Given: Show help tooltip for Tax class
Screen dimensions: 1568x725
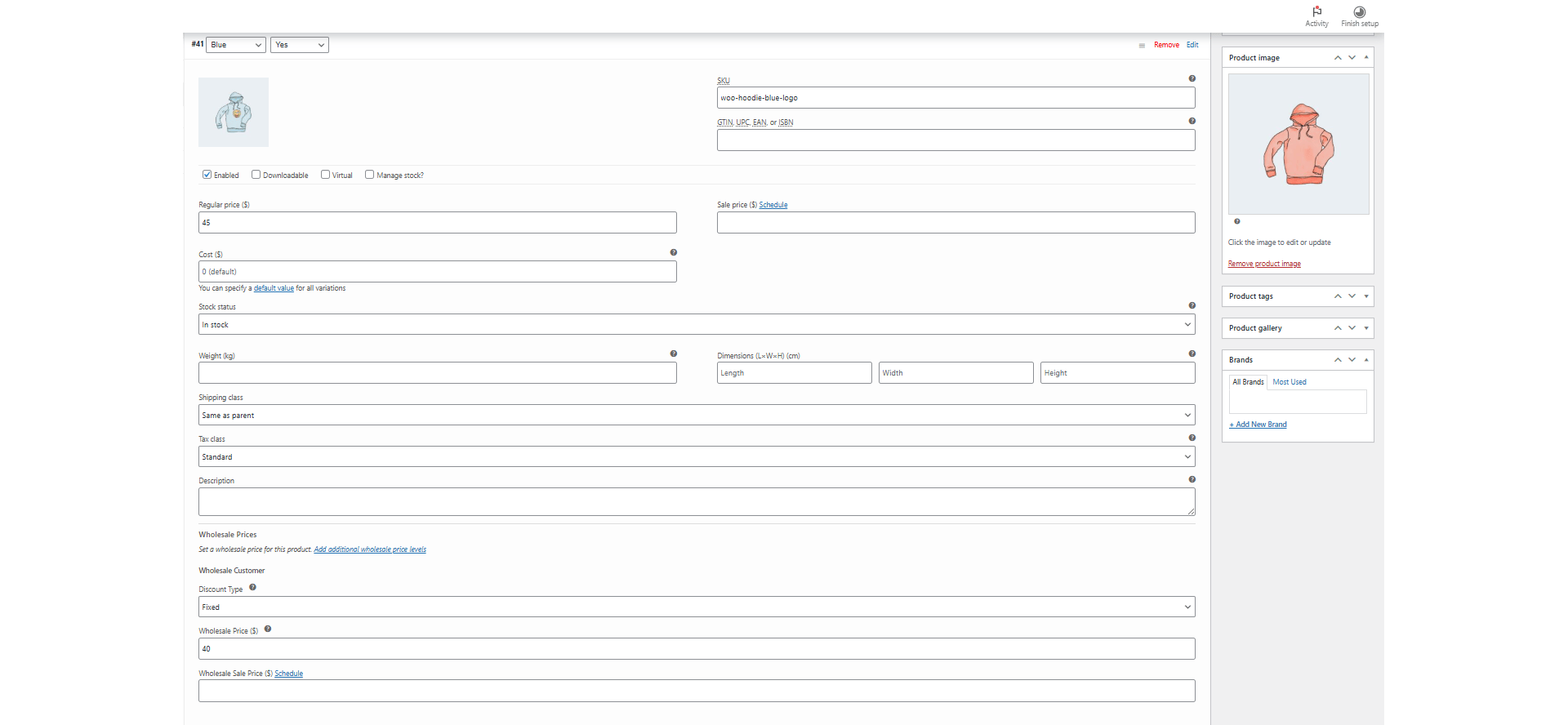Looking at the screenshot, I should [x=1192, y=438].
